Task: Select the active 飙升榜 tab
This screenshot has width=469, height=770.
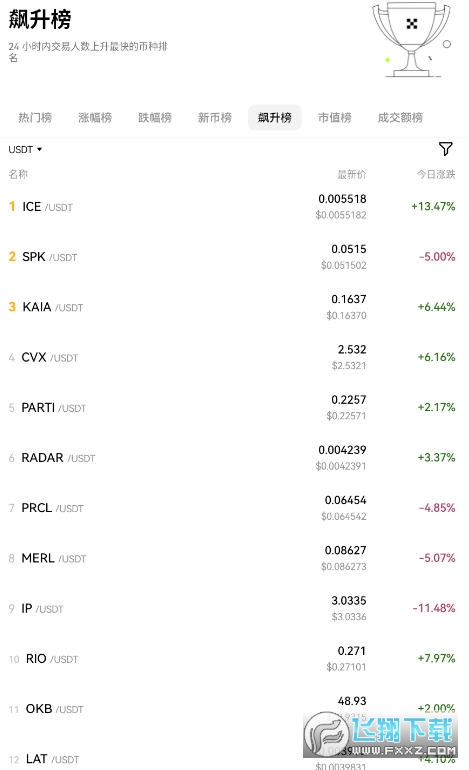Action: coord(275,117)
